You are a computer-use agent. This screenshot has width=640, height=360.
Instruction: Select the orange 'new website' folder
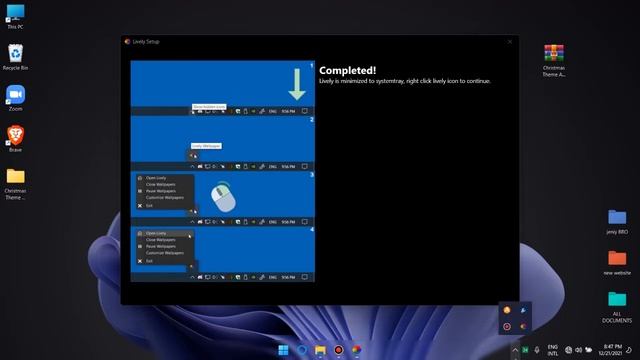point(617,262)
